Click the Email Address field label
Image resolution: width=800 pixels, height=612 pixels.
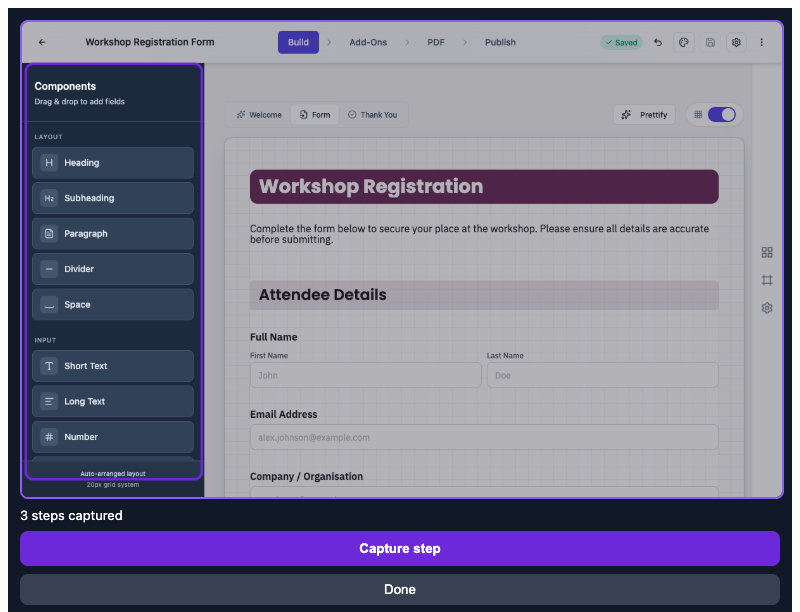283,415
